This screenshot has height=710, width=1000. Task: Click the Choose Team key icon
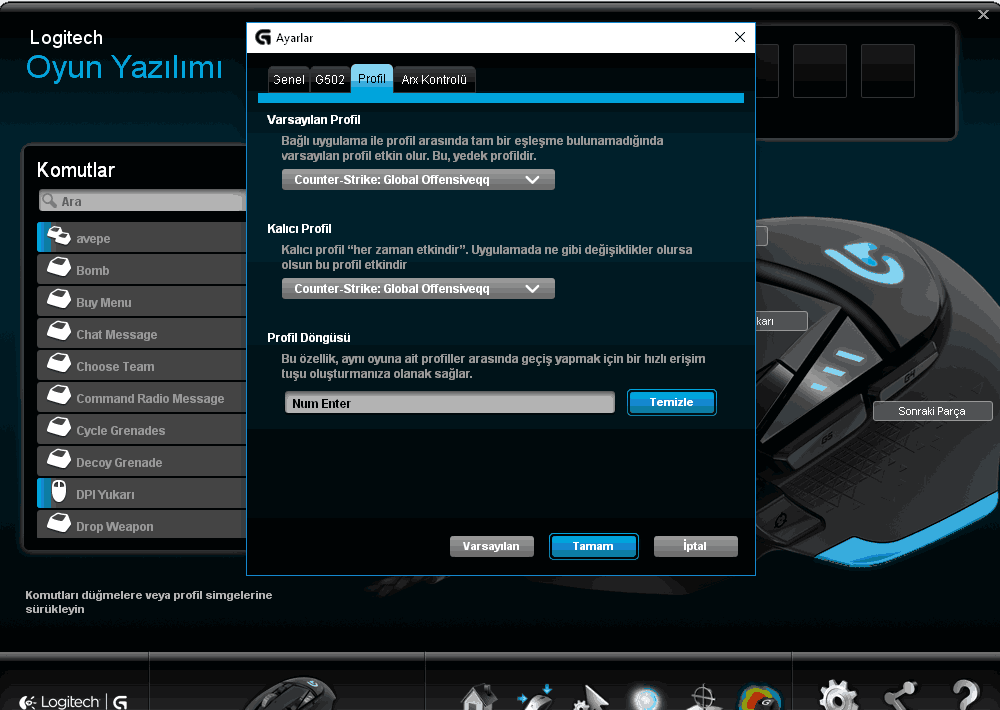pyautogui.click(x=59, y=363)
